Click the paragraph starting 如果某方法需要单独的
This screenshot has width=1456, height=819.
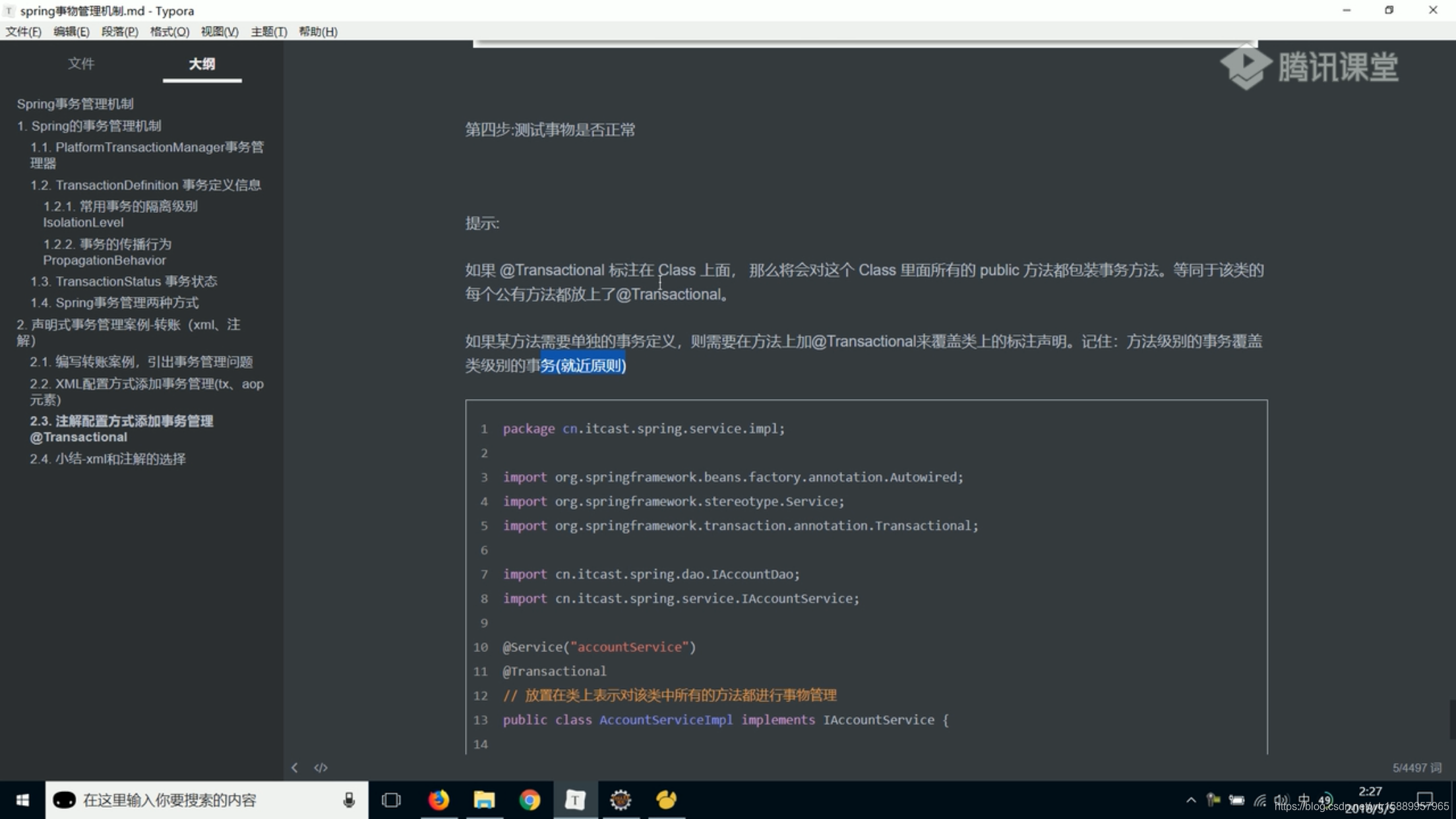point(864,353)
